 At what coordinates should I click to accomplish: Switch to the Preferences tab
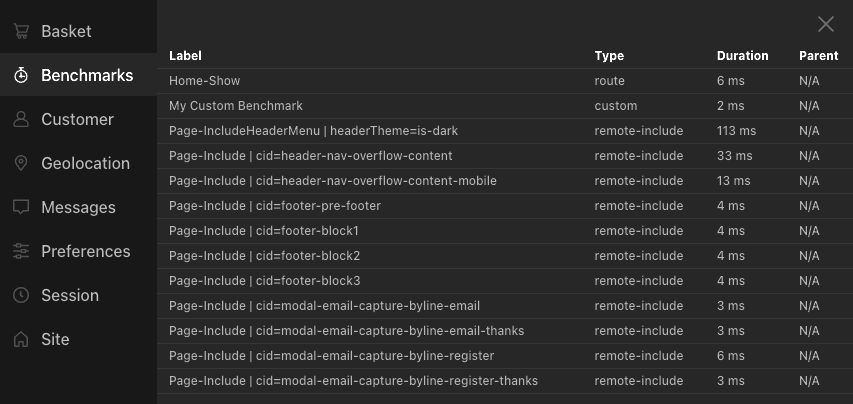pos(85,251)
